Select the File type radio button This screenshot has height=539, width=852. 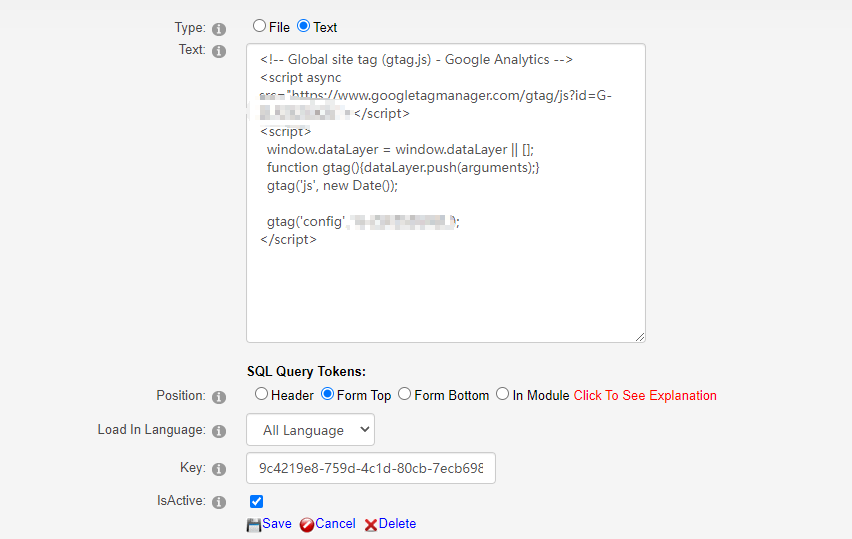coord(260,26)
